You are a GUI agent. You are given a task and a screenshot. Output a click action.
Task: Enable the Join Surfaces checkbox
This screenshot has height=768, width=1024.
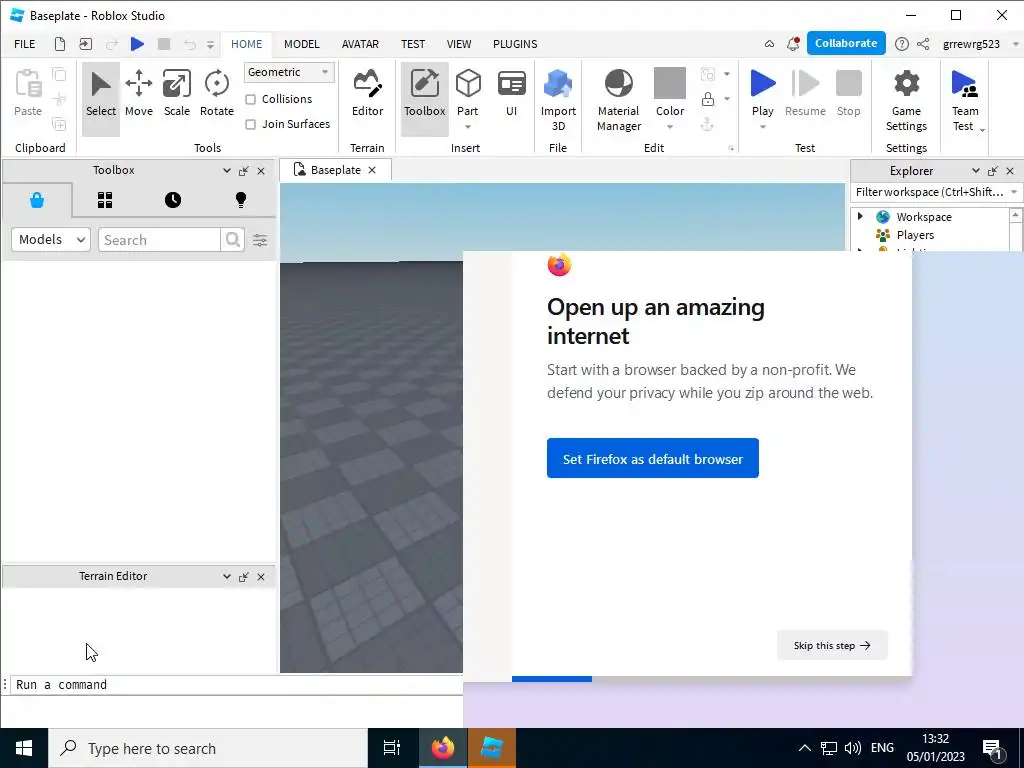coord(250,124)
